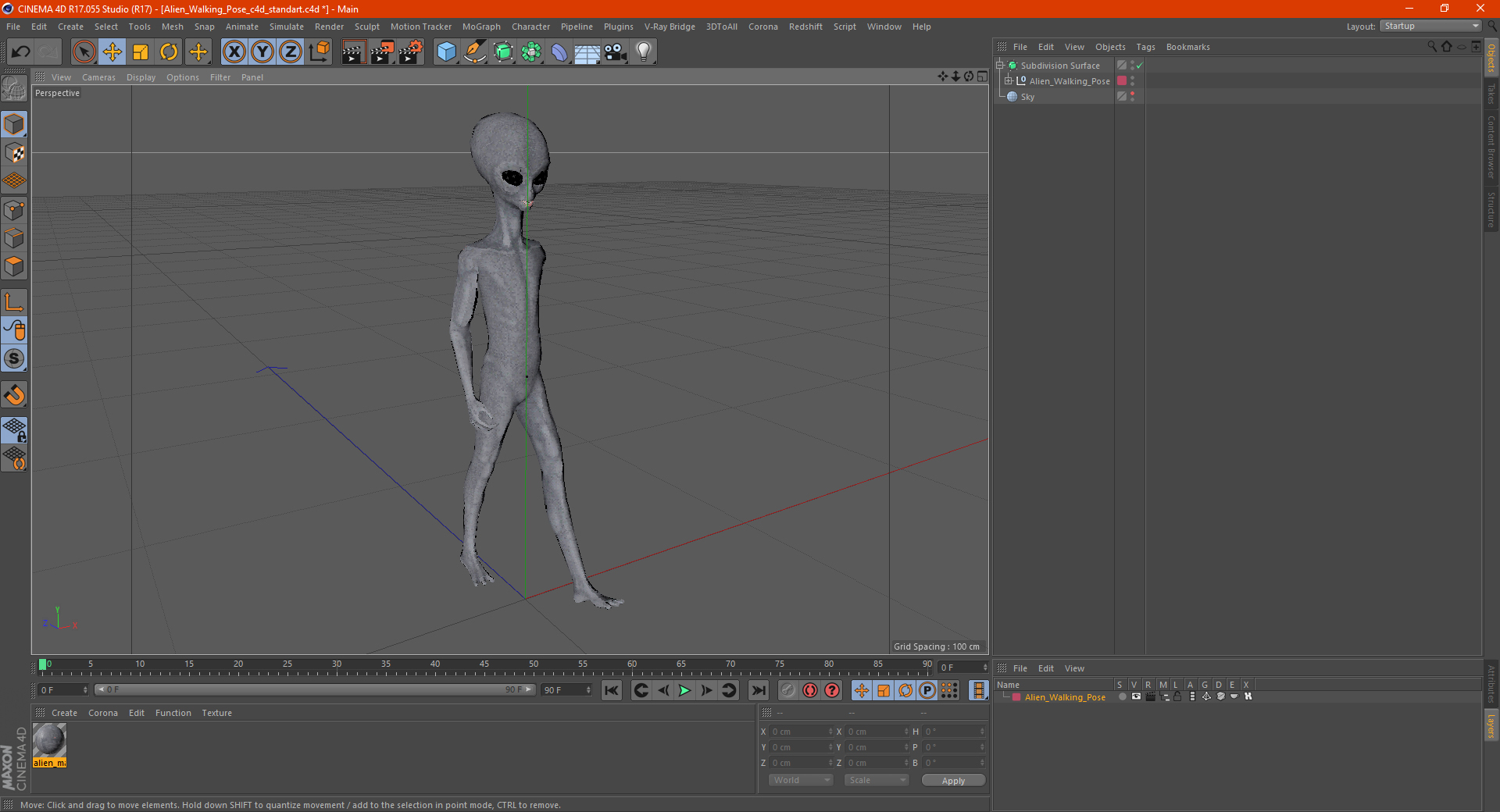
Task: Enable Axis mode icon in left toolbar
Action: 14,302
